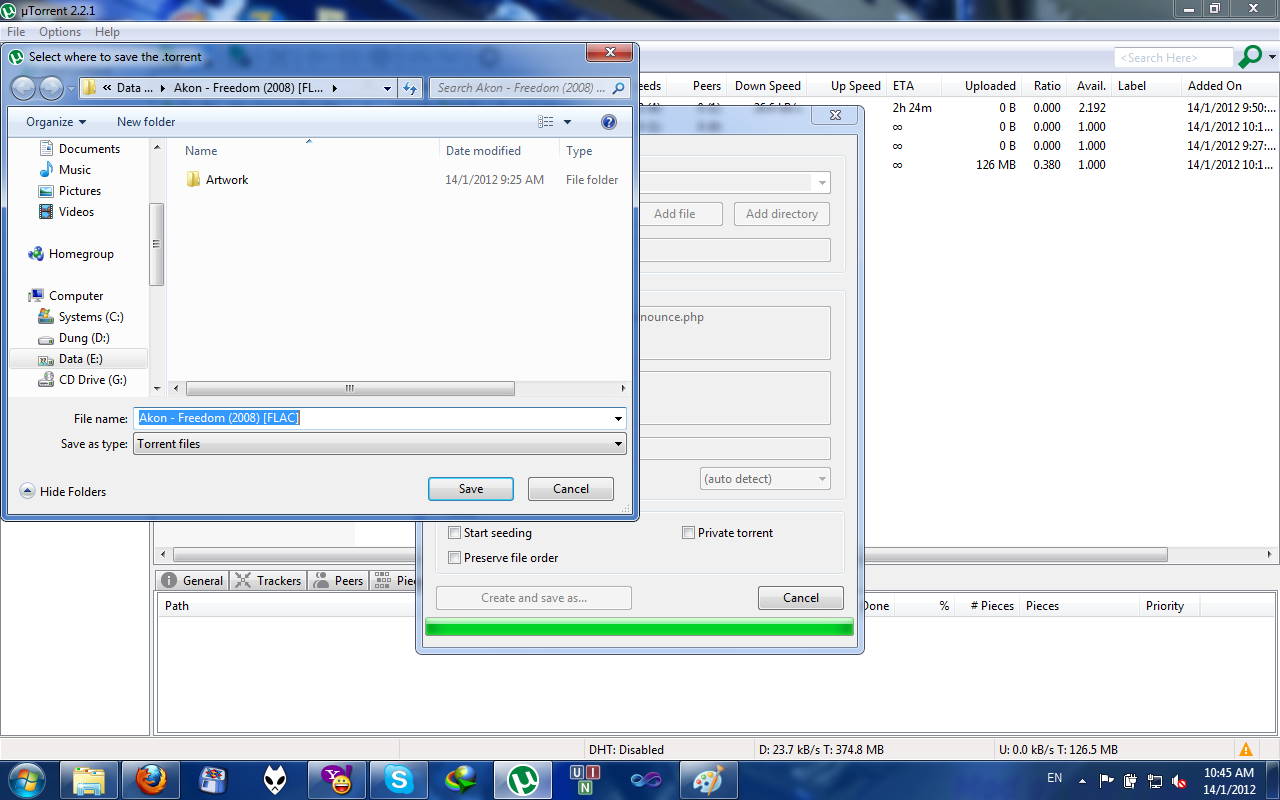1280x800 pixels.
Task: Open Systems (C:) drive
Action: tap(91, 317)
